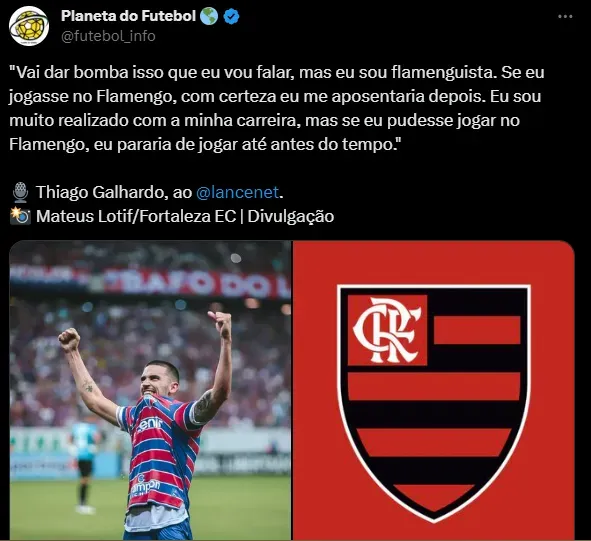The image size is (591, 541).
Task: Open the three-dot more options menu
Action: click(x=565, y=17)
